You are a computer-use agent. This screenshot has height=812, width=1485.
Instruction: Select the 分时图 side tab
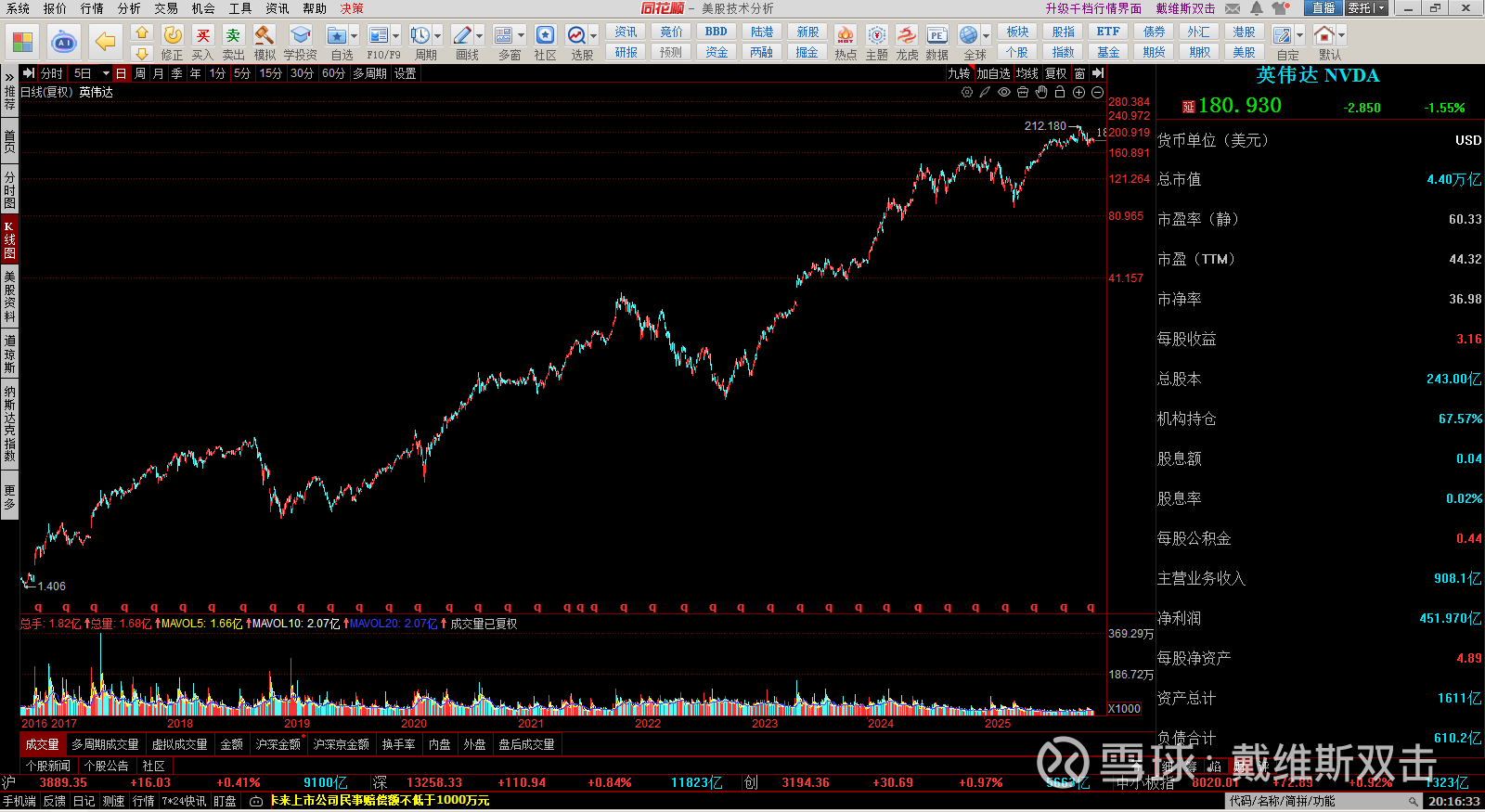pos(9,189)
